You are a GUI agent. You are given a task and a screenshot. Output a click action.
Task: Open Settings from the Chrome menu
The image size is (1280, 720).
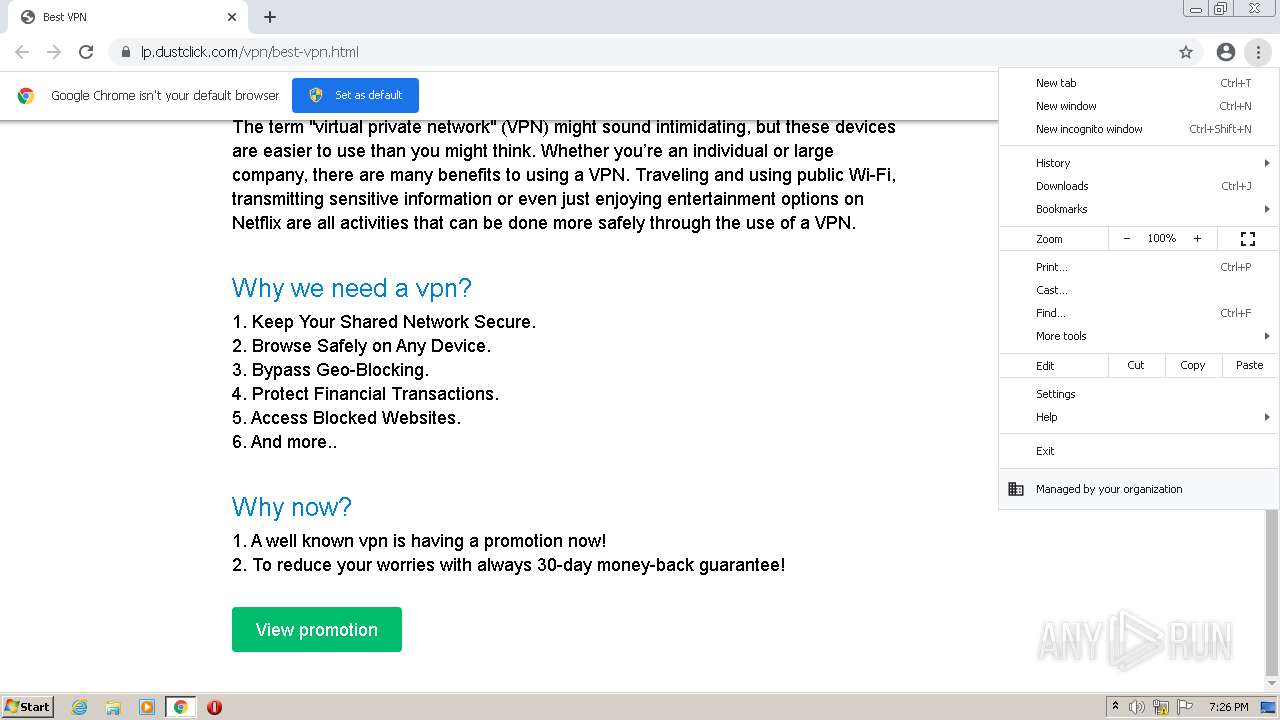pyautogui.click(x=1139, y=394)
